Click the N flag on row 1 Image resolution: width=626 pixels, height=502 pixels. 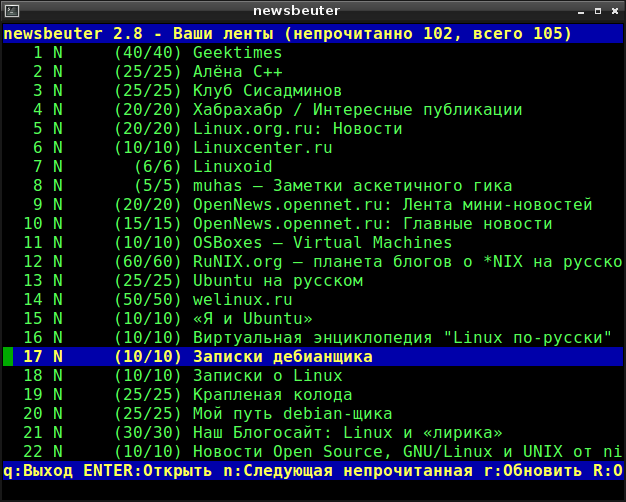coord(58,53)
